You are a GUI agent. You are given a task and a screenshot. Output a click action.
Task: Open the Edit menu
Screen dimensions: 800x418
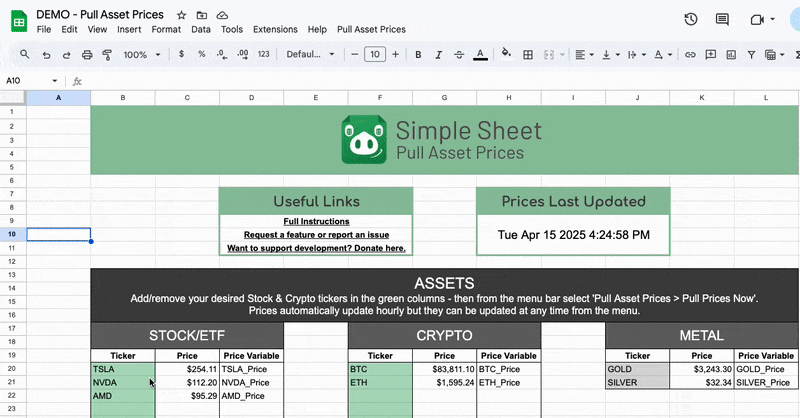69,30
